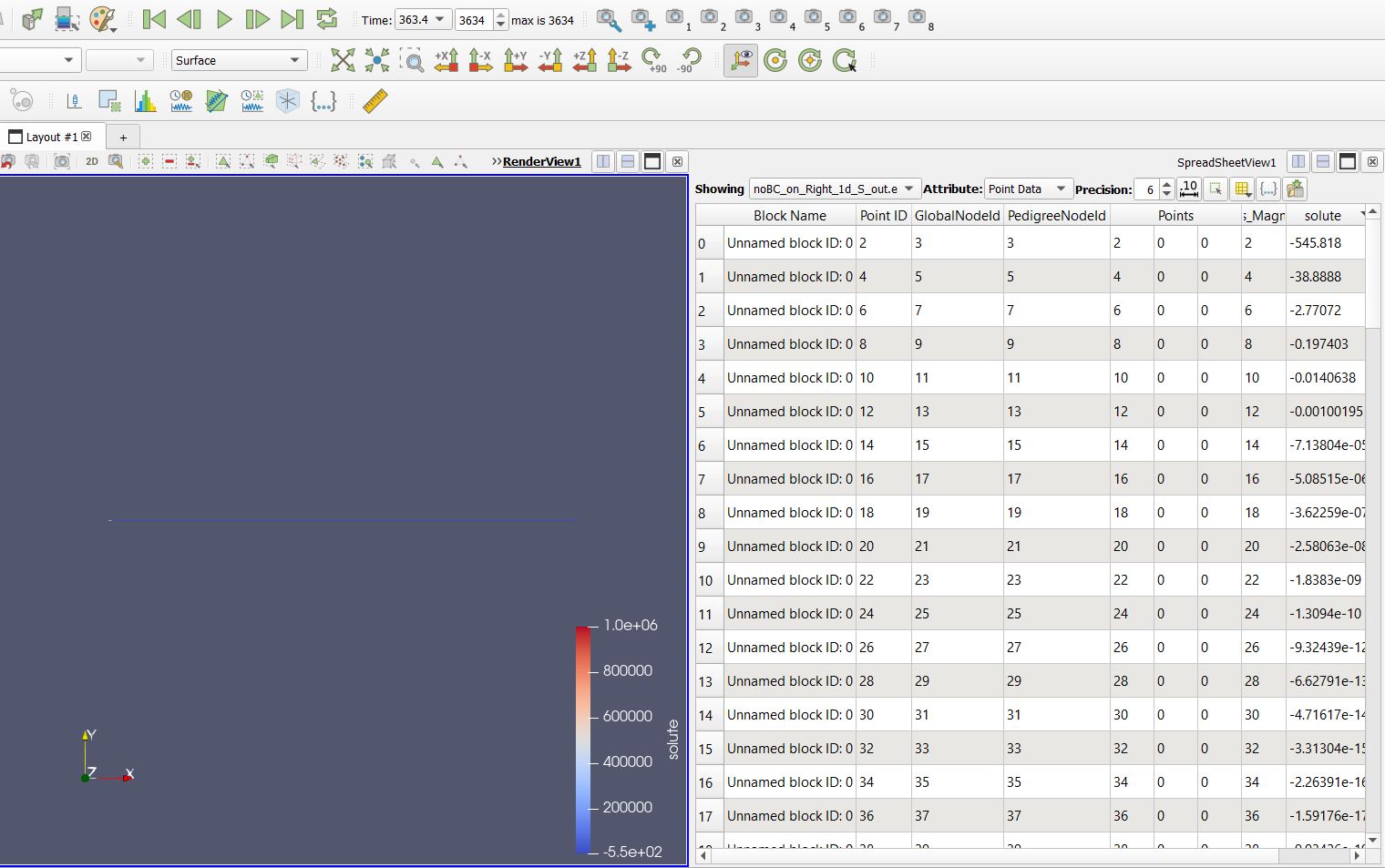The image size is (1385, 868).
Task: Change Attribute using the Point Data dropdown
Action: click(x=1028, y=189)
